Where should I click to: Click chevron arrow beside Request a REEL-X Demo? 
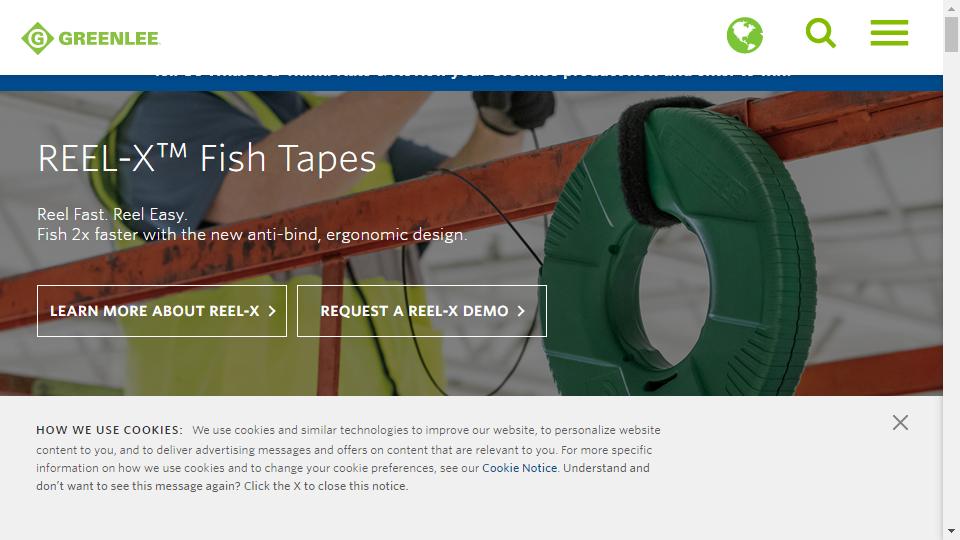point(521,311)
